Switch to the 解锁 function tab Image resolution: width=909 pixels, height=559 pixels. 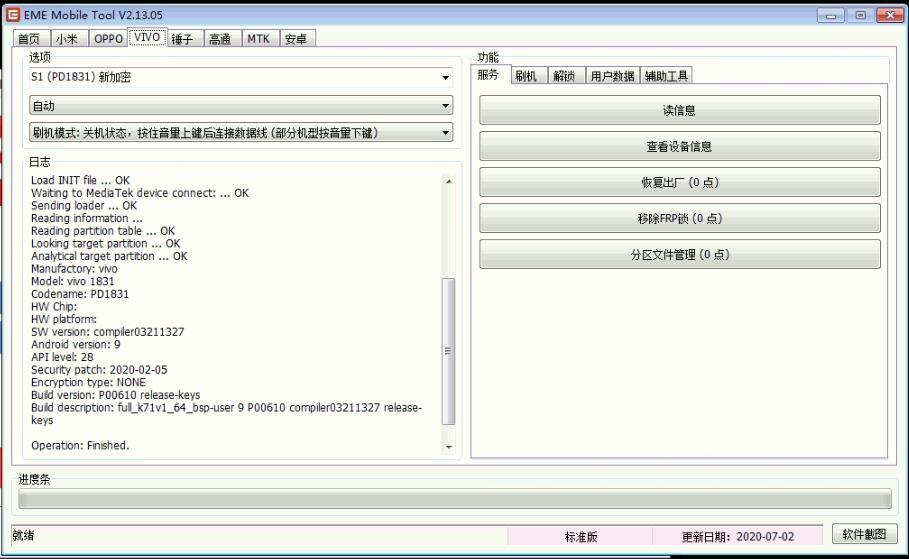[565, 76]
